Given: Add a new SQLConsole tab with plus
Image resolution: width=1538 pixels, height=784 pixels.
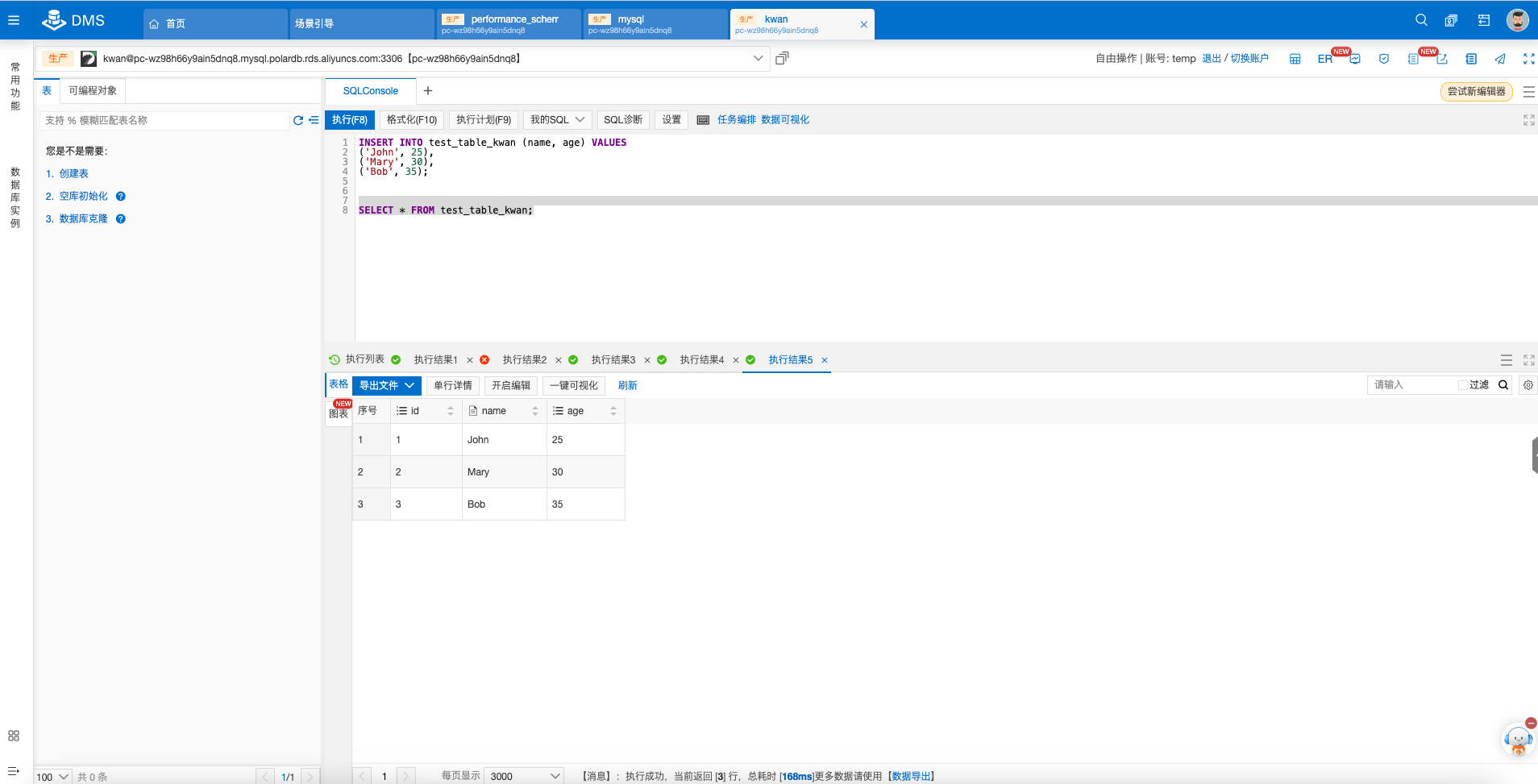Looking at the screenshot, I should (x=428, y=91).
